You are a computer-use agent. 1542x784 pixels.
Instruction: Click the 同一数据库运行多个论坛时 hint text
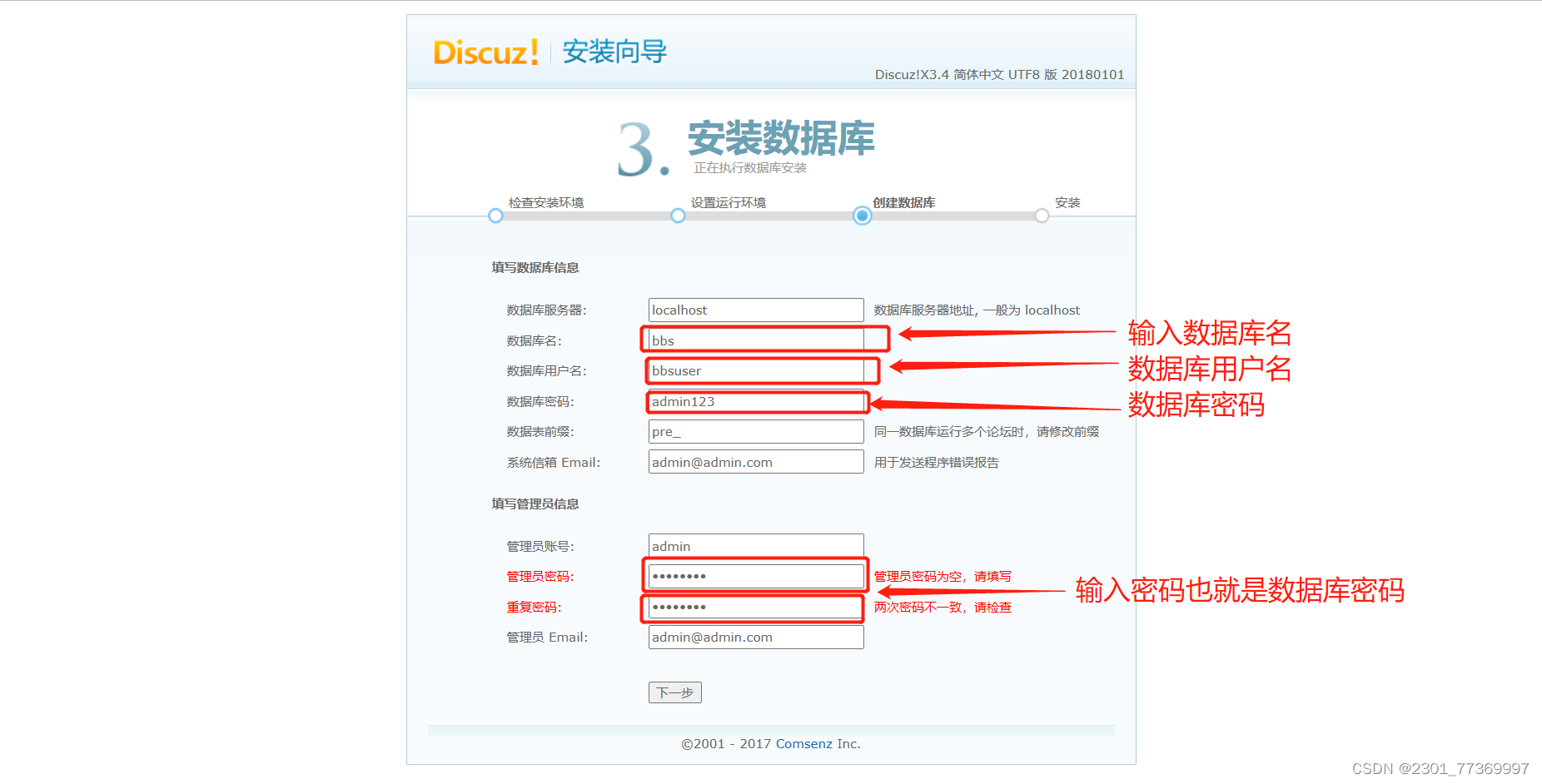coord(987,431)
